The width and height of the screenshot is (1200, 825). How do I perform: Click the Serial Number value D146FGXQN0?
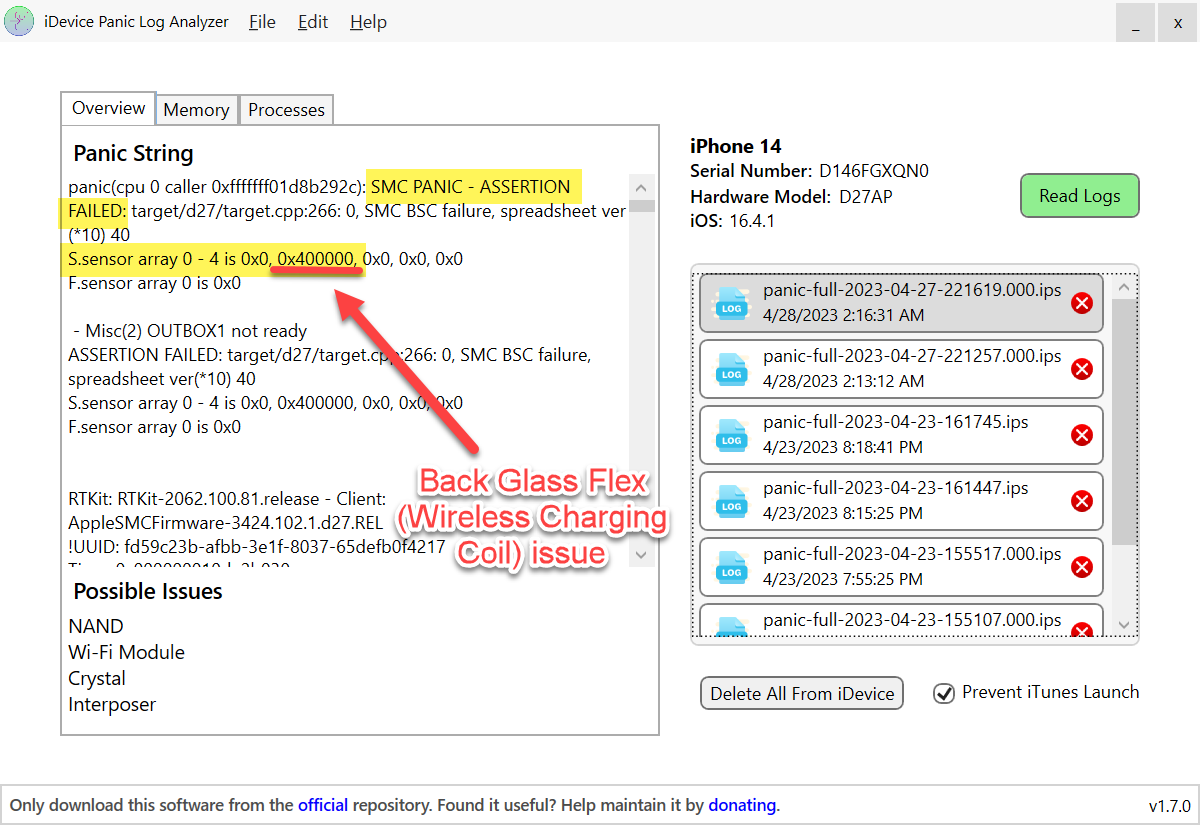[873, 171]
